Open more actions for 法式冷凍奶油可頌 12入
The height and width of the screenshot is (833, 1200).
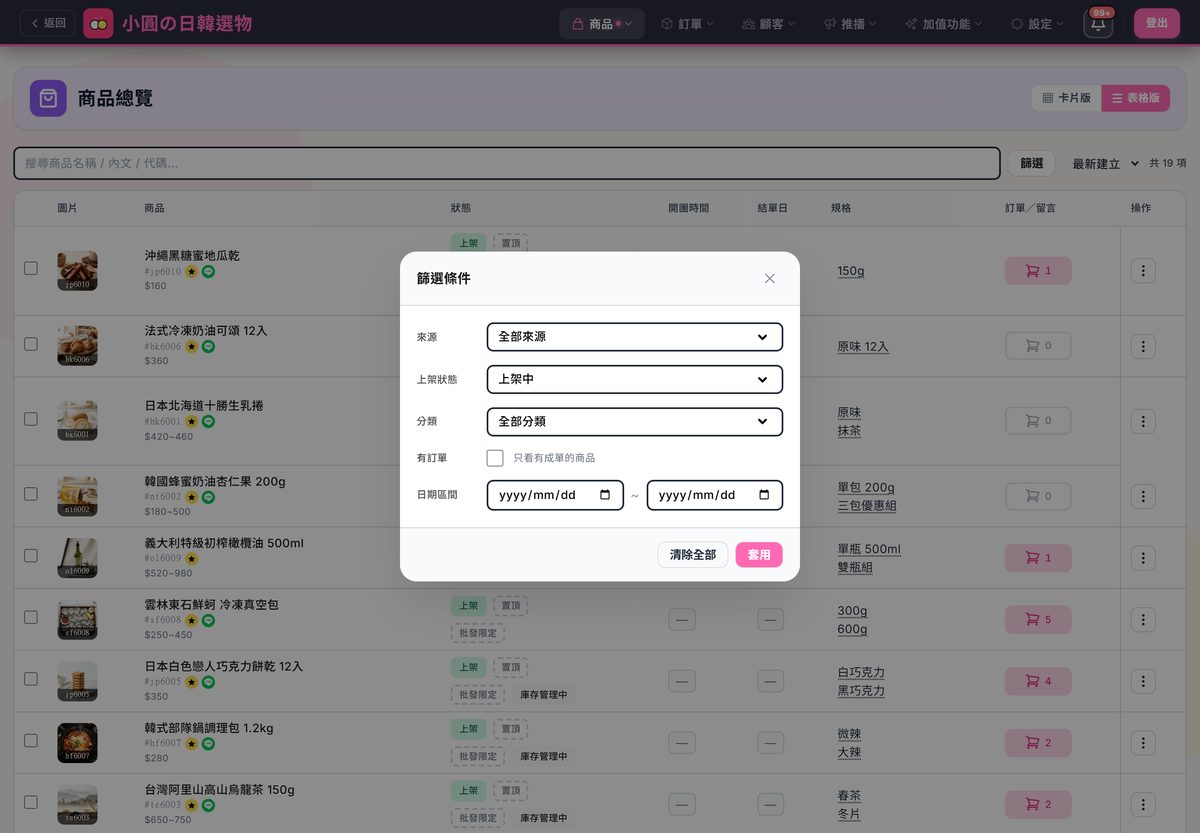coord(1143,346)
